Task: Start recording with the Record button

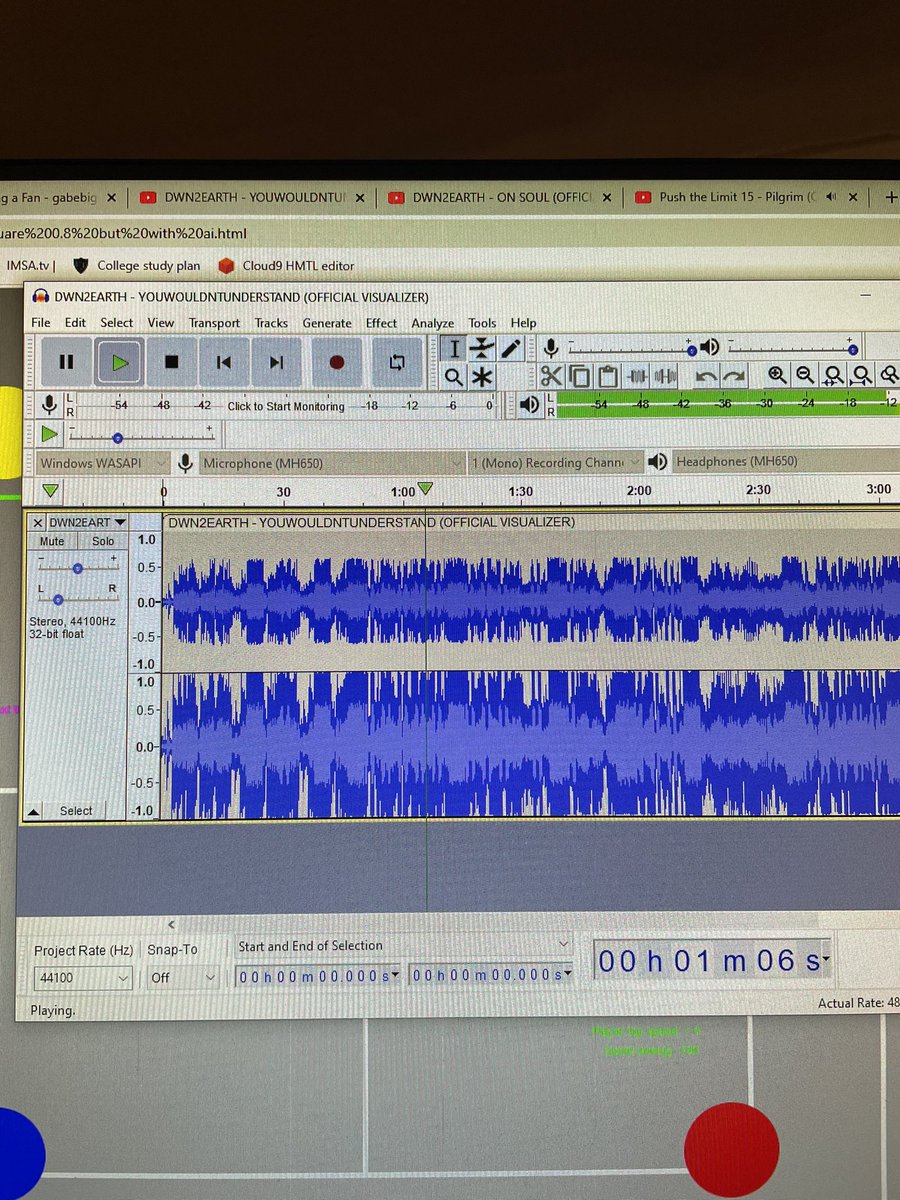Action: pos(337,362)
